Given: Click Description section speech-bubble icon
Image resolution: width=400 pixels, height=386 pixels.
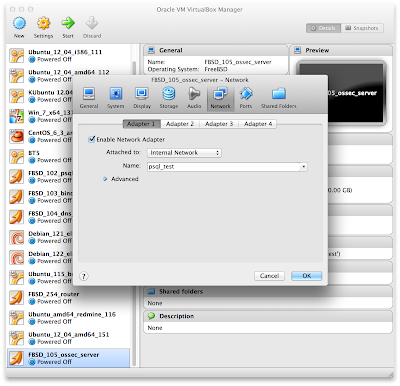Looking at the screenshot, I should (152, 316).
